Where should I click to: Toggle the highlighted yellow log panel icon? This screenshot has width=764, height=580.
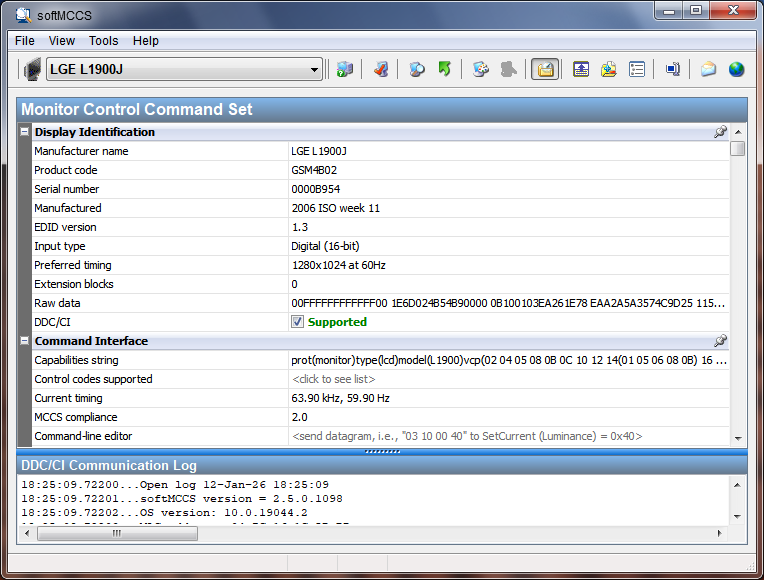pyautogui.click(x=545, y=69)
